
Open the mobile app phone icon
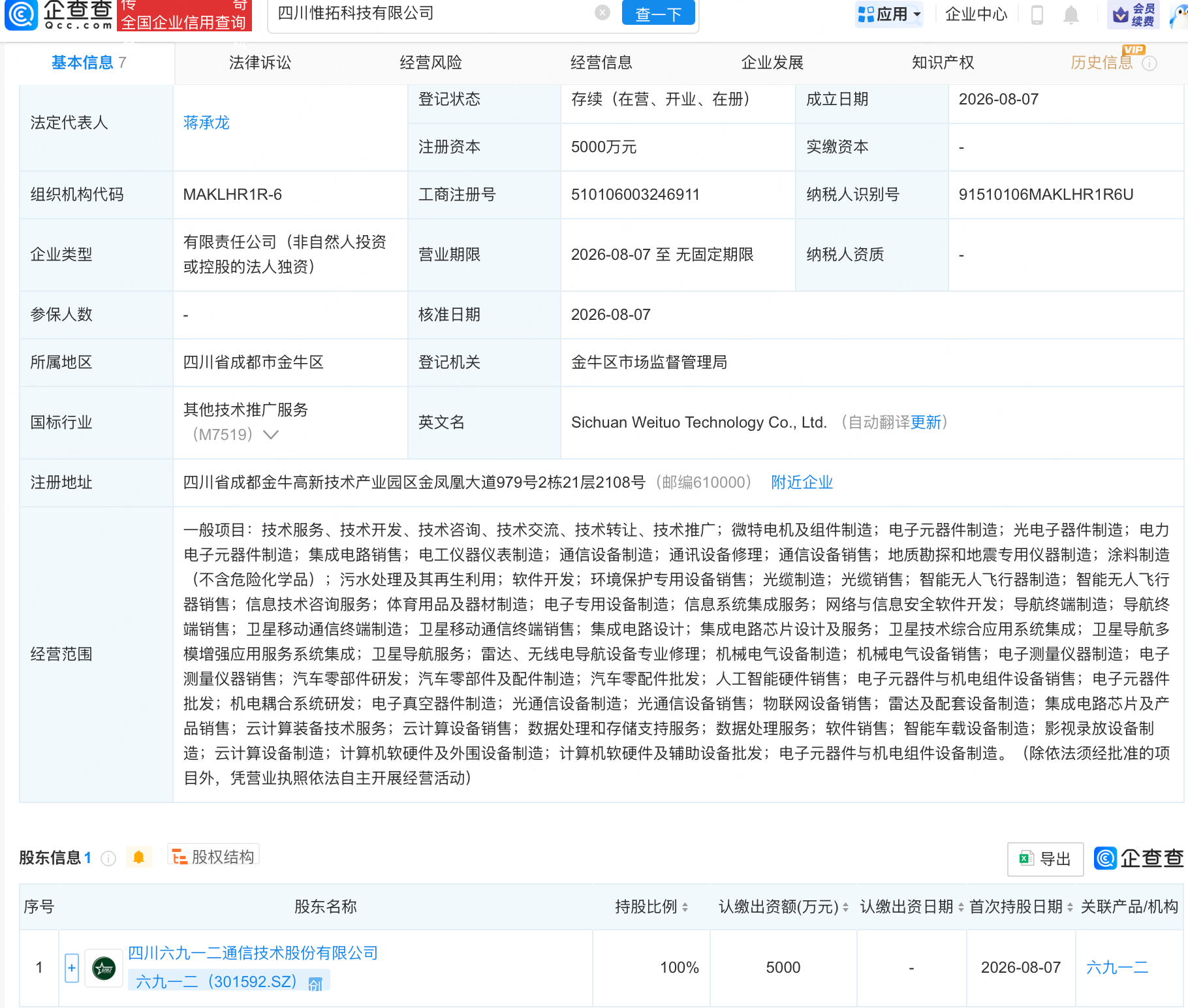(1037, 14)
